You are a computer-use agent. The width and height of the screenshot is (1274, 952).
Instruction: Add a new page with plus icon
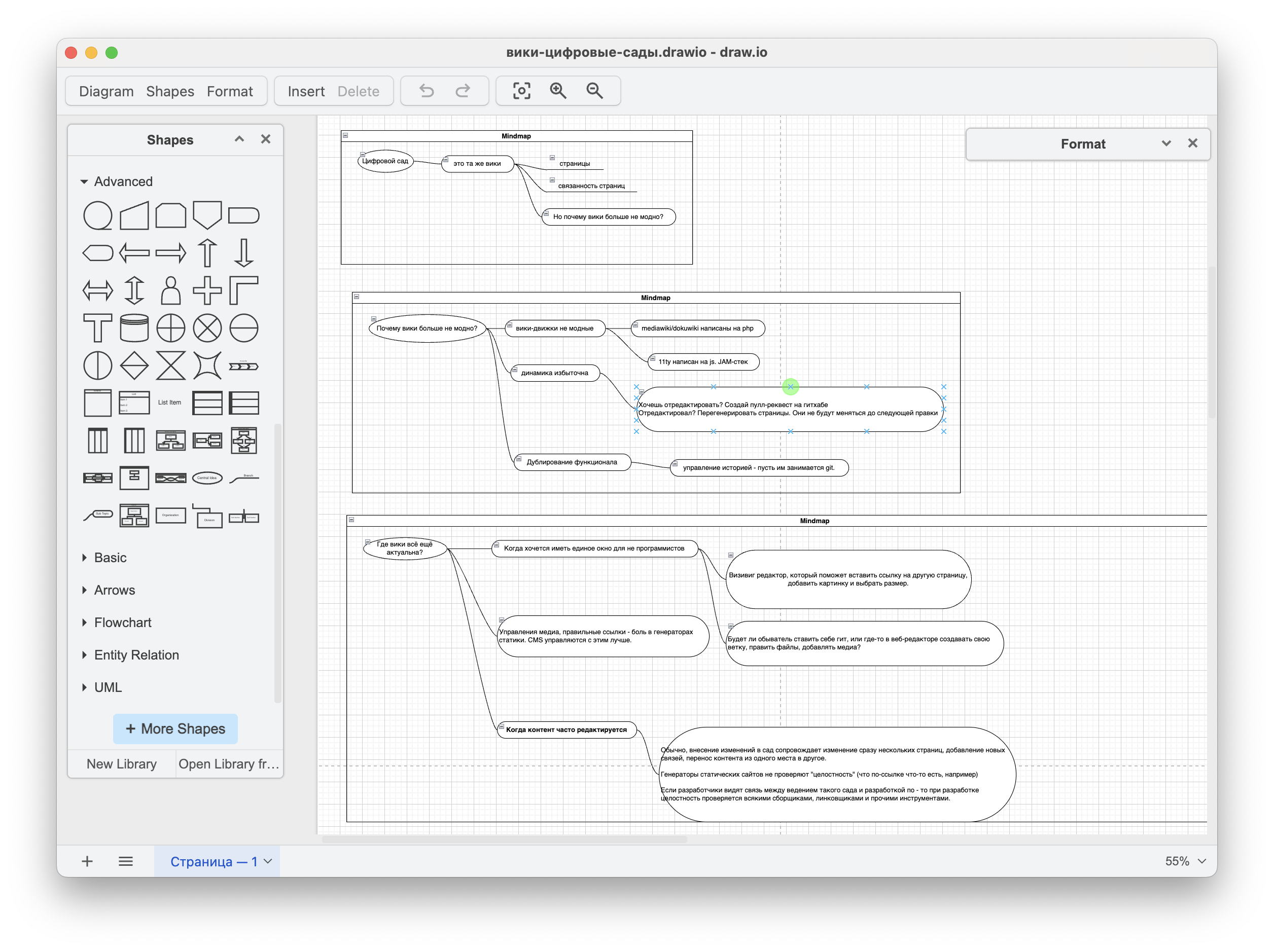87,861
